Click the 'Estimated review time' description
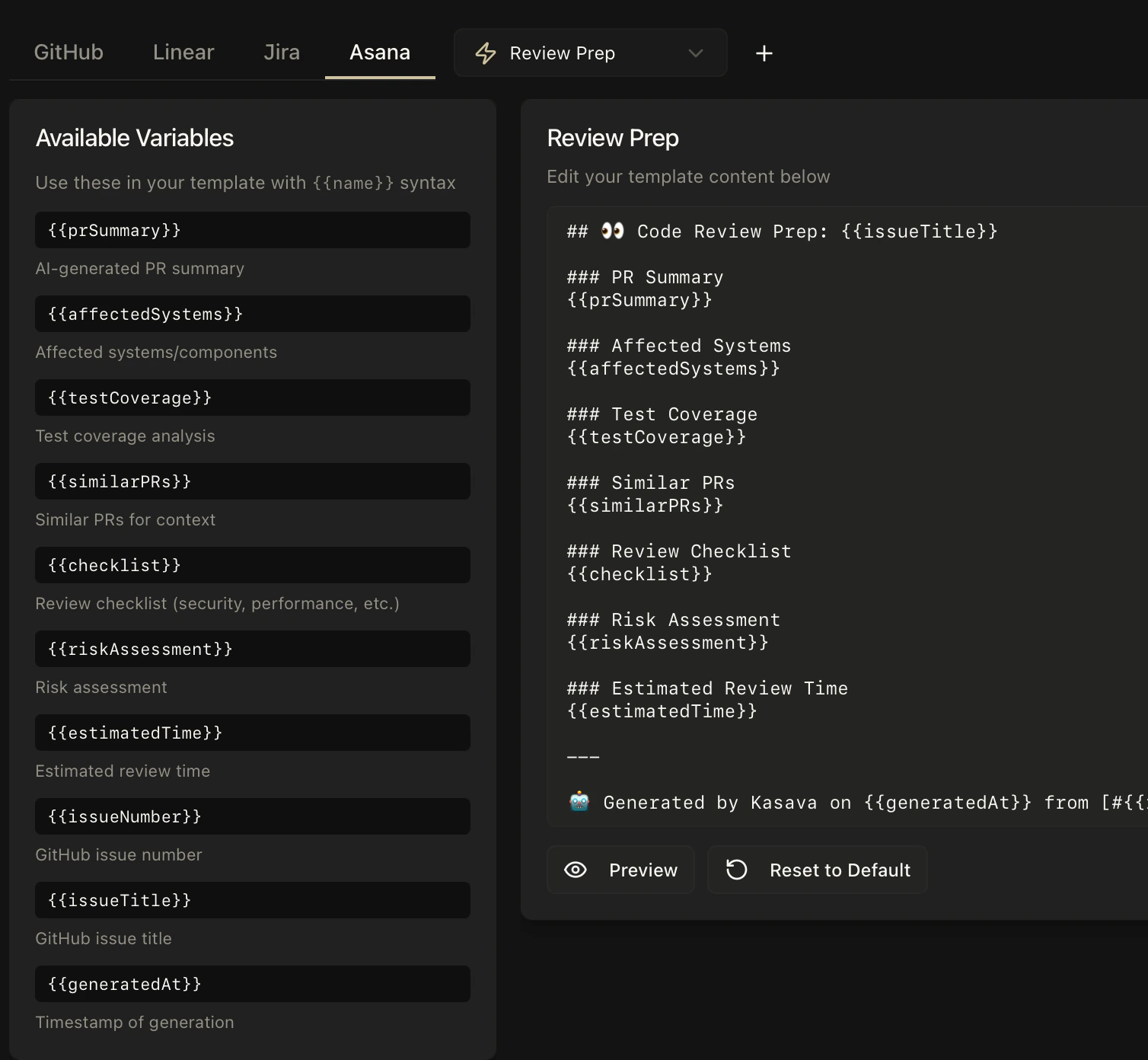This screenshot has height=1060, width=1148. click(x=123, y=771)
